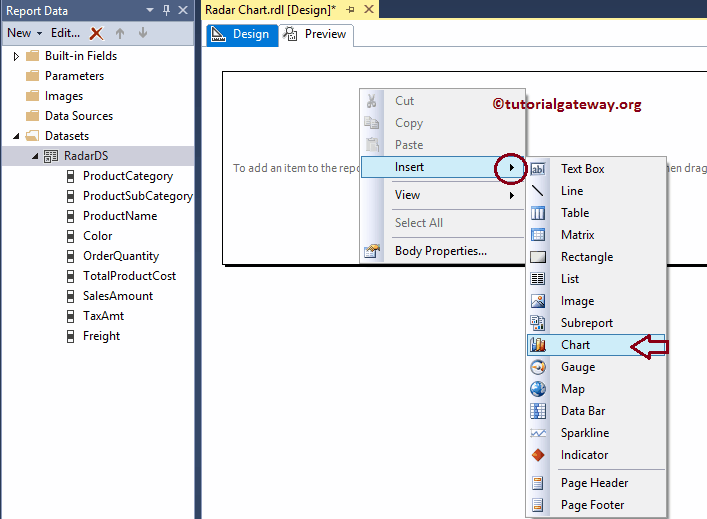Viewport: 707px width, 519px height.
Task: Click the Subreport icon
Action: [x=537, y=323]
